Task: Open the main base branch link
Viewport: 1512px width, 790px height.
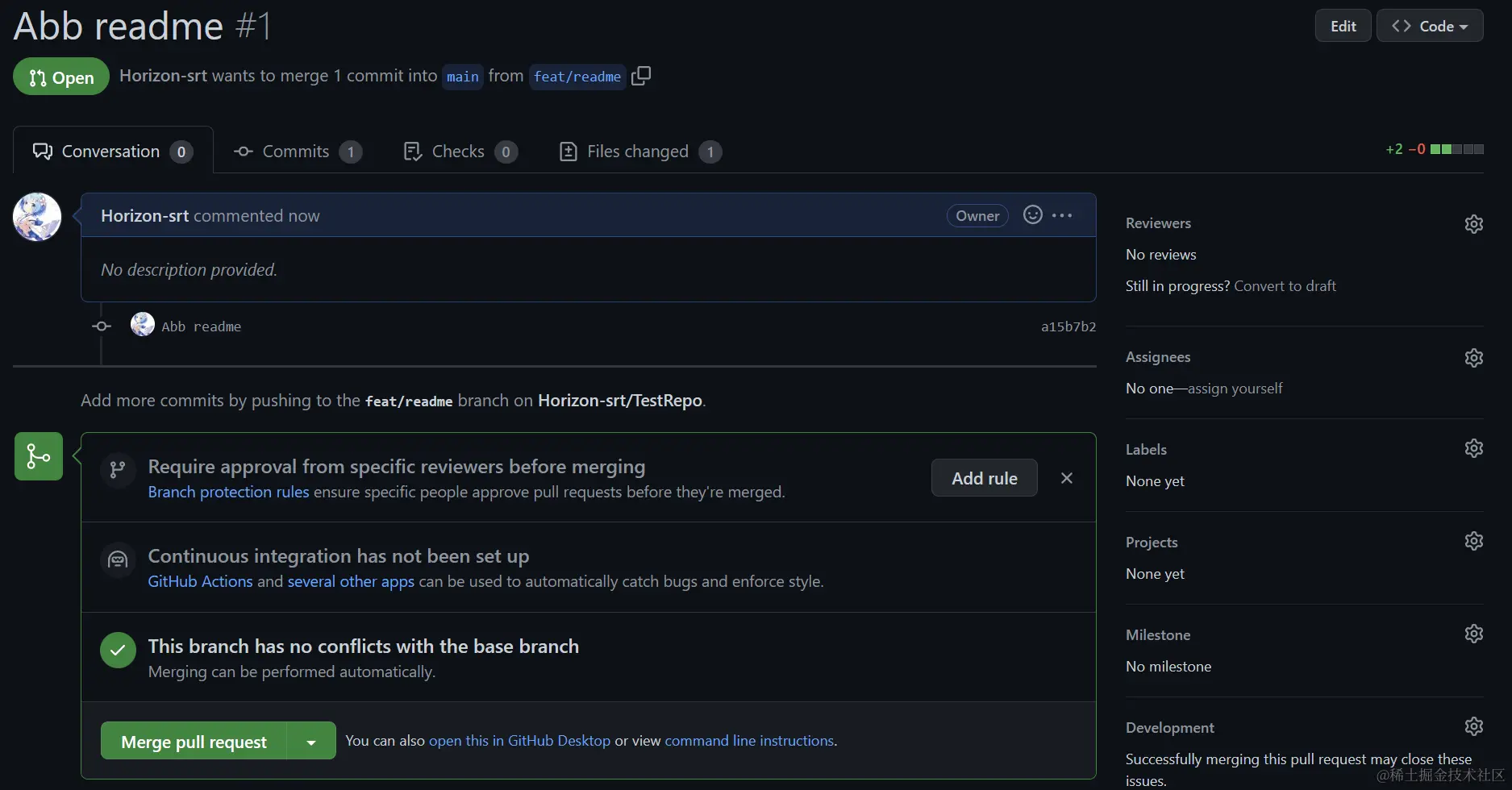Action: (463, 77)
